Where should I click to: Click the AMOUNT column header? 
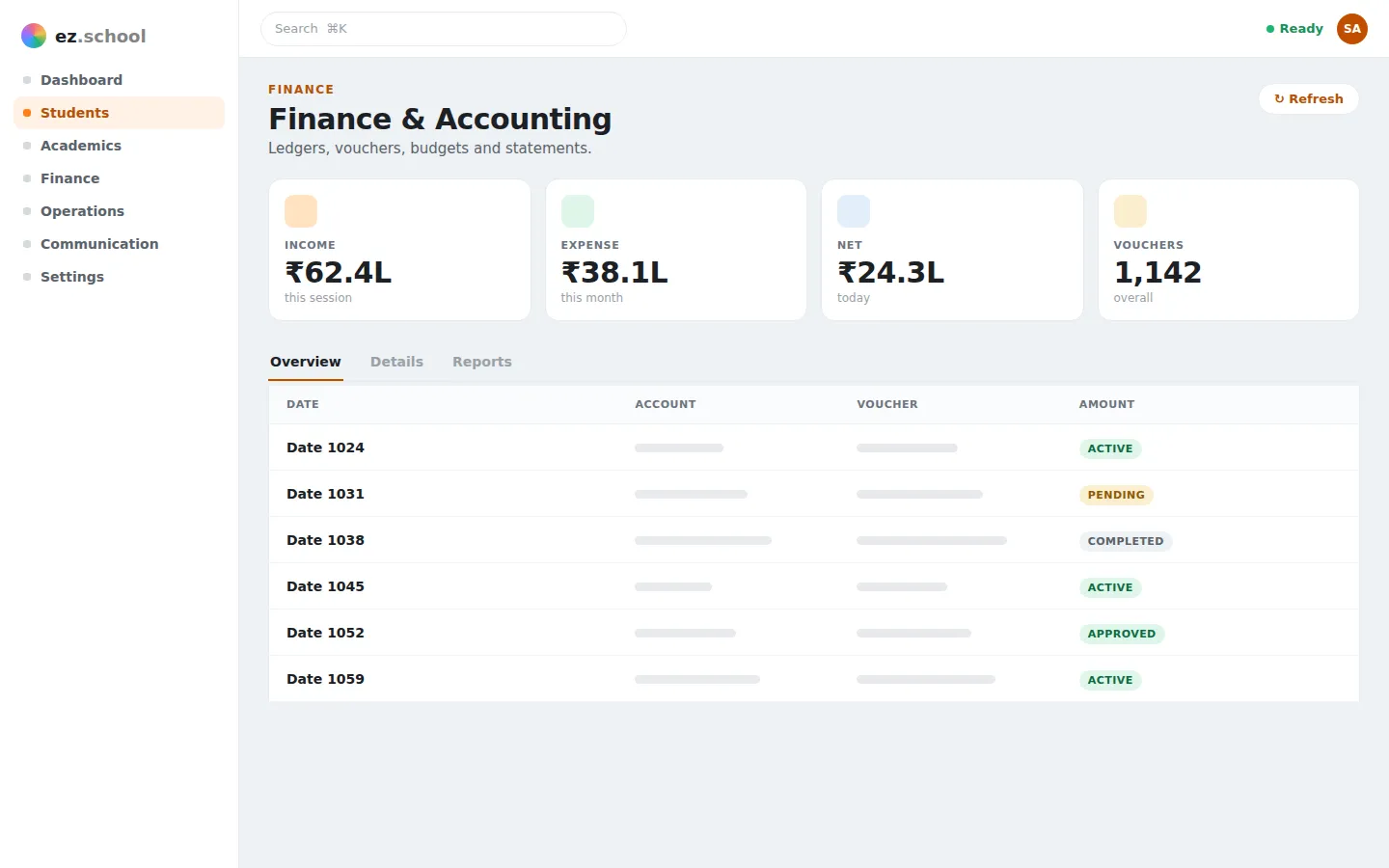[x=1106, y=404]
